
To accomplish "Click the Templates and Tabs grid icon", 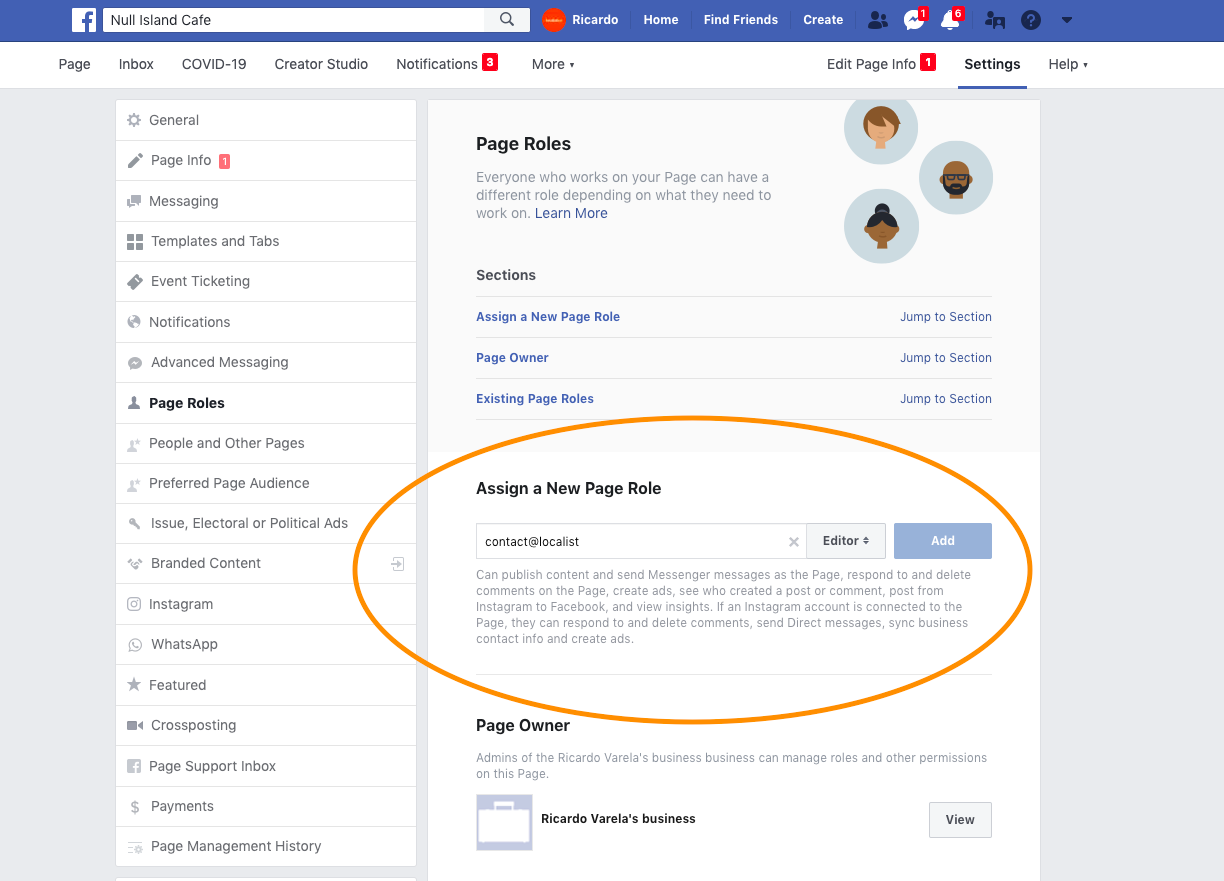I will (x=135, y=241).
